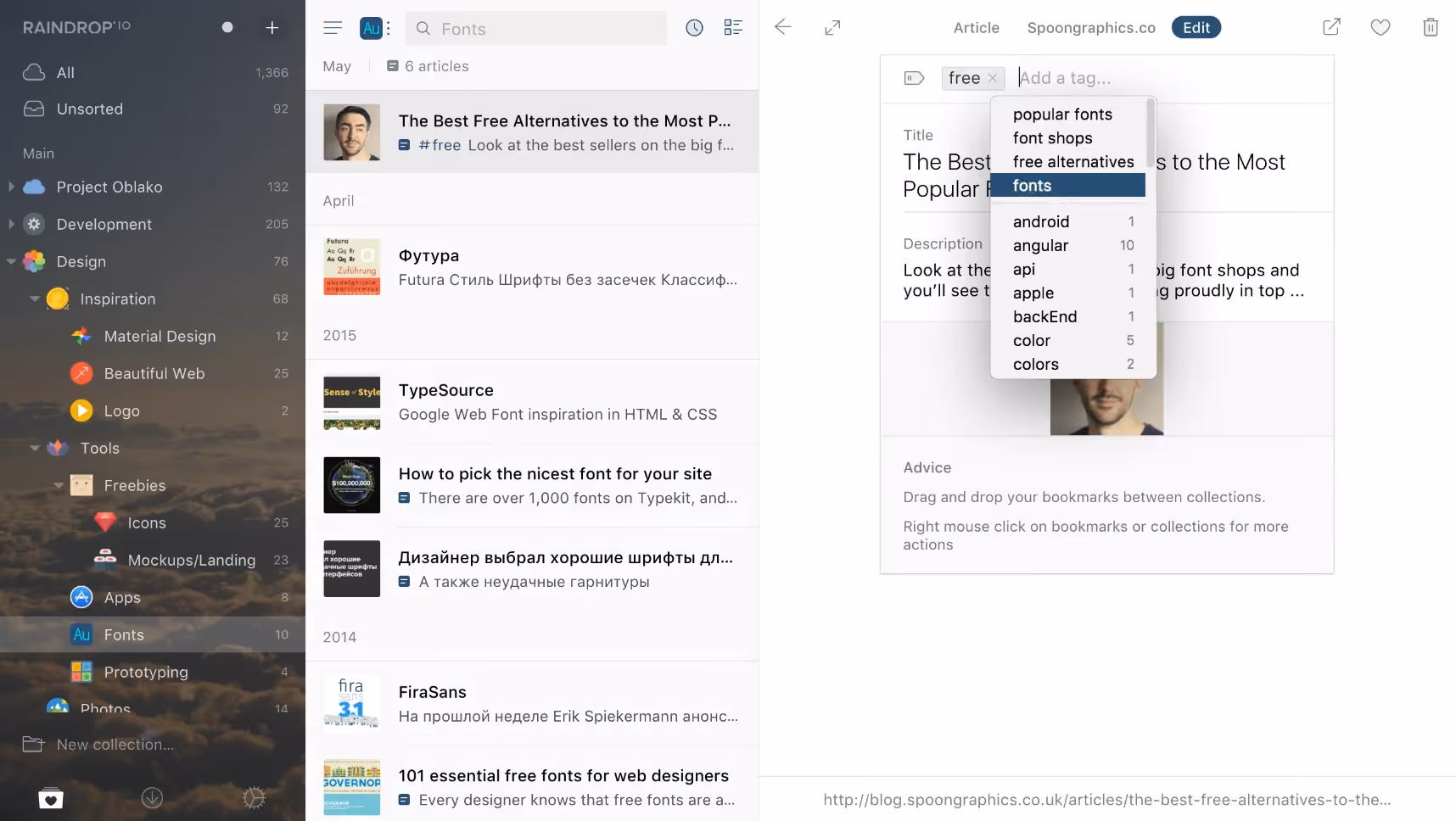Delete bookmark with trash icon
This screenshot has height=821, width=1456.
pos(1431,27)
